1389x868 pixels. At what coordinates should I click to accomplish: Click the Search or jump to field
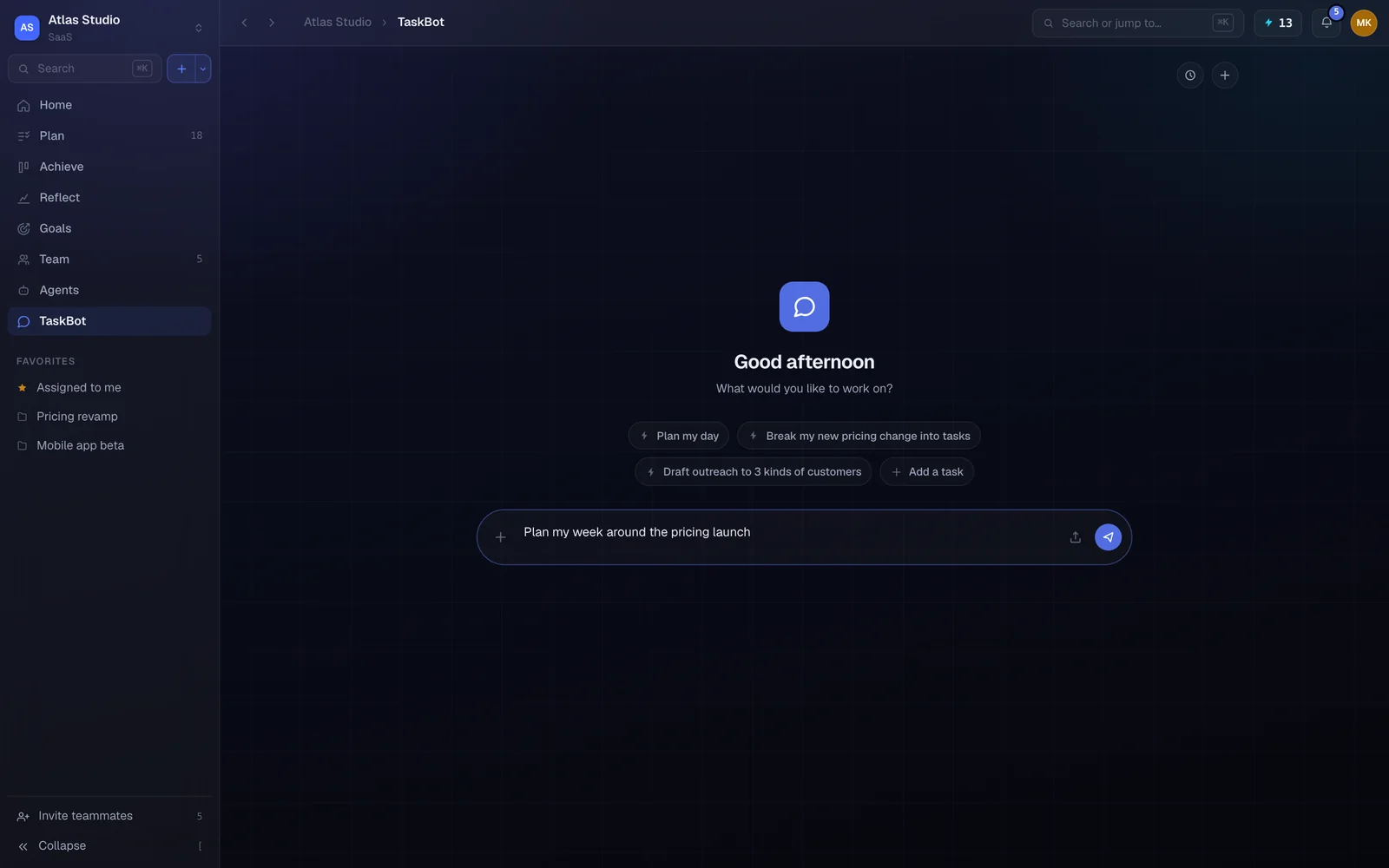(x=1138, y=23)
